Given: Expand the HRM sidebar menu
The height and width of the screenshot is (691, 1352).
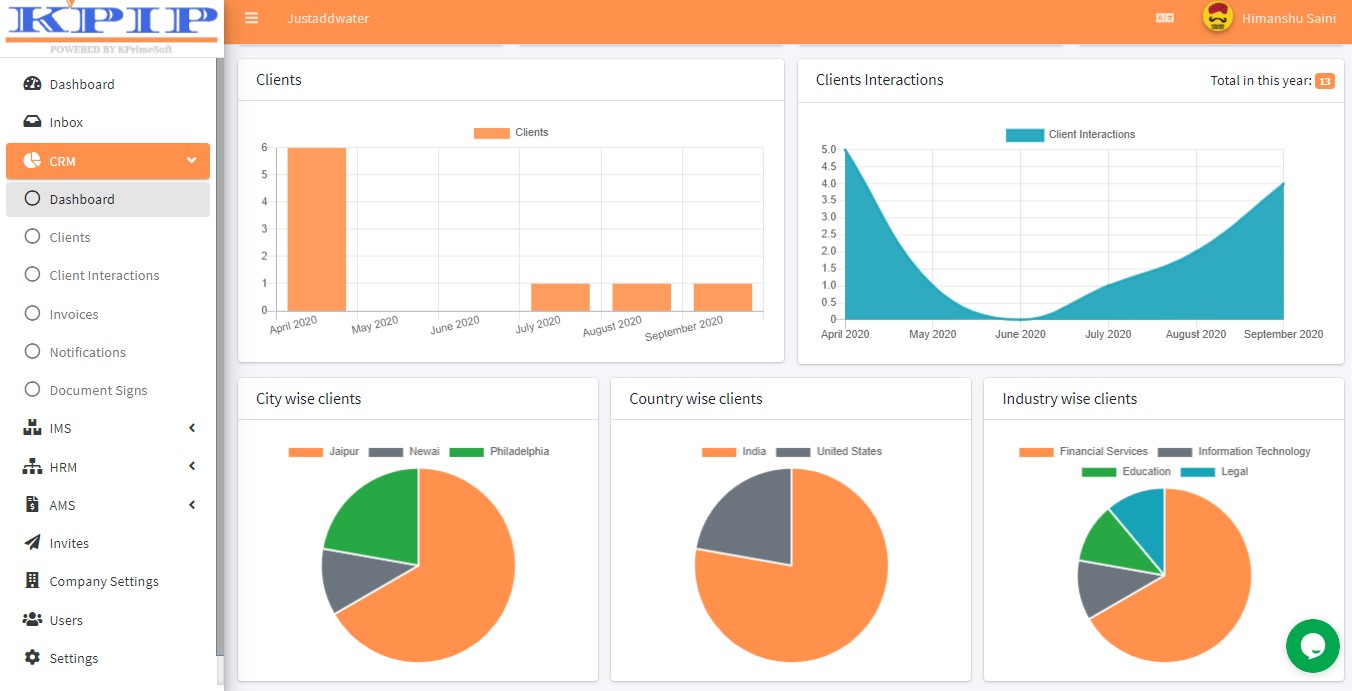Looking at the screenshot, I should tap(108, 467).
